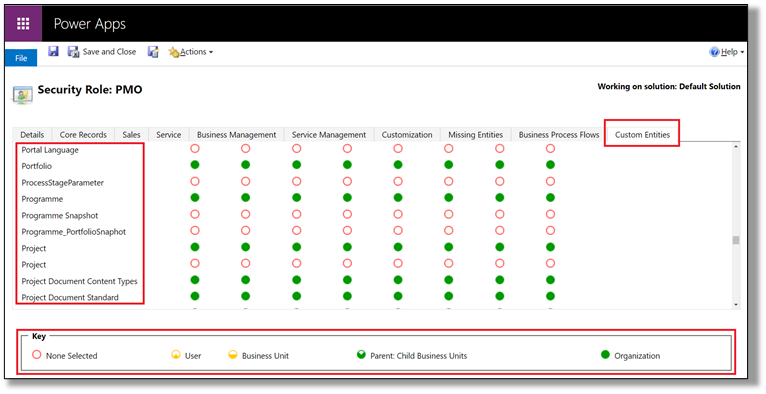Click the Programme Snapshot entity name
This screenshot has width=766, height=394.
point(60,216)
